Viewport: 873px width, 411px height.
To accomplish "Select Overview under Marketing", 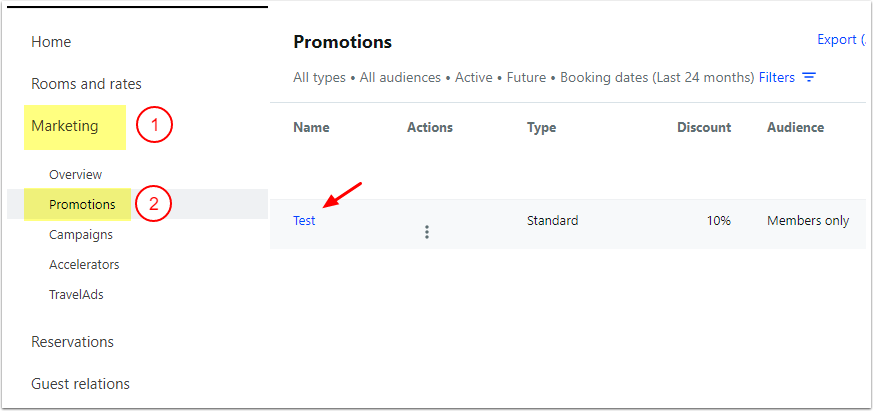I will pos(75,175).
